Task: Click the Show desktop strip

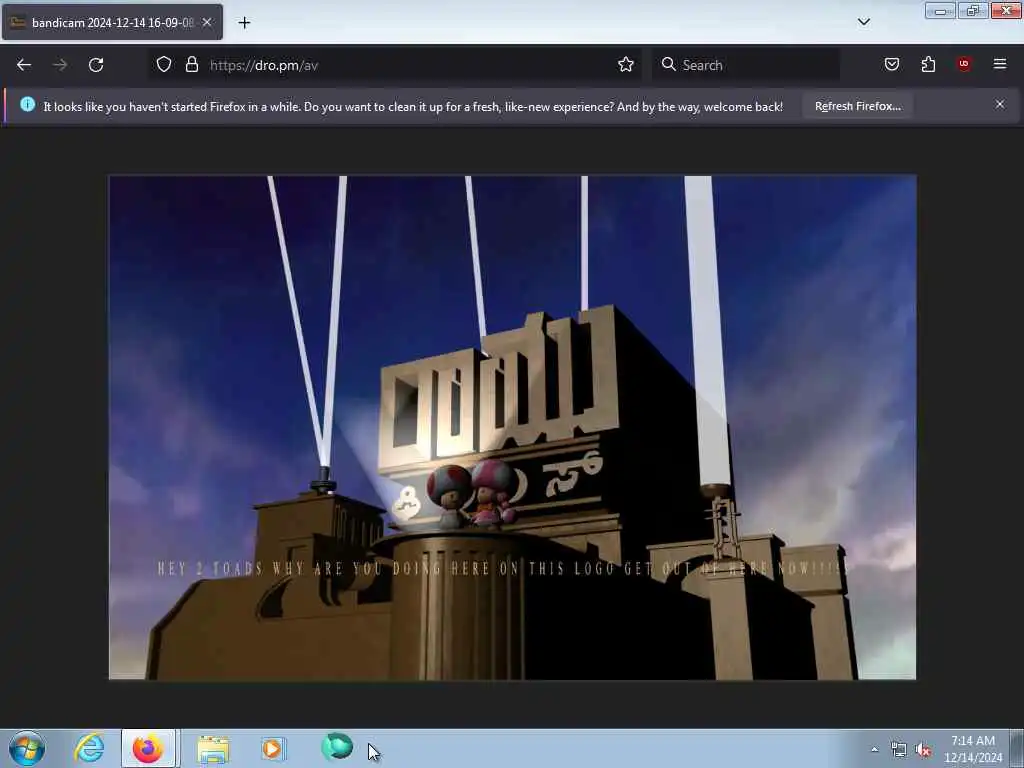Action: pyautogui.click(x=1017, y=748)
